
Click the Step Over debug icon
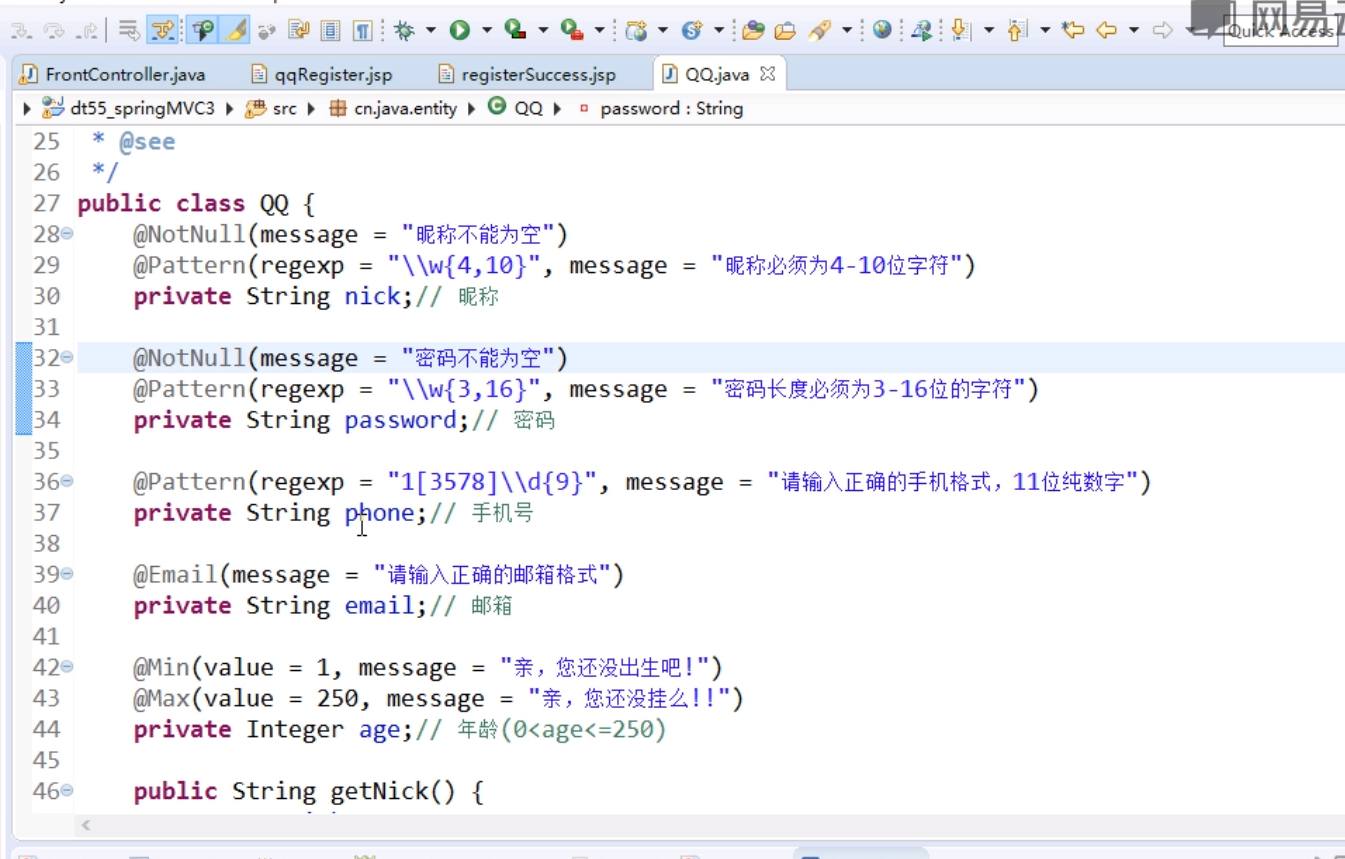pyautogui.click(x=55, y=31)
